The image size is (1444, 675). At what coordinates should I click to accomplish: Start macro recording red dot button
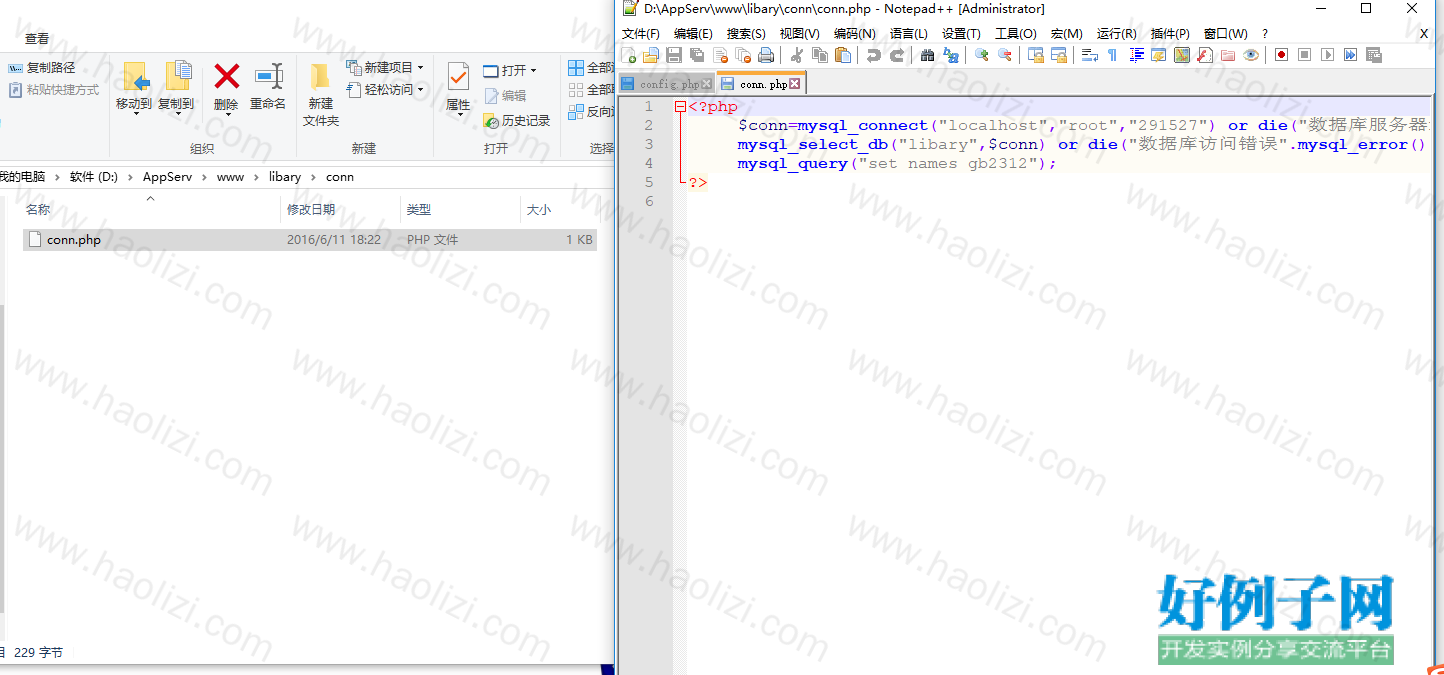tap(1281, 55)
